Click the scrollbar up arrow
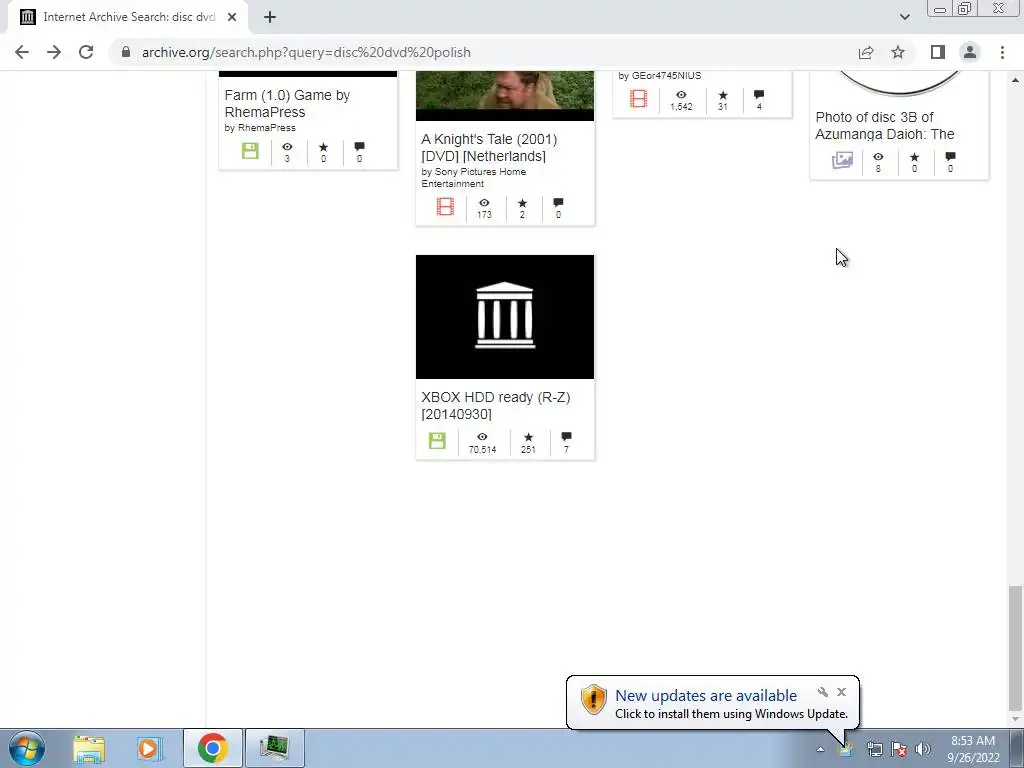Screen dimensions: 1024x768 [x=1015, y=80]
